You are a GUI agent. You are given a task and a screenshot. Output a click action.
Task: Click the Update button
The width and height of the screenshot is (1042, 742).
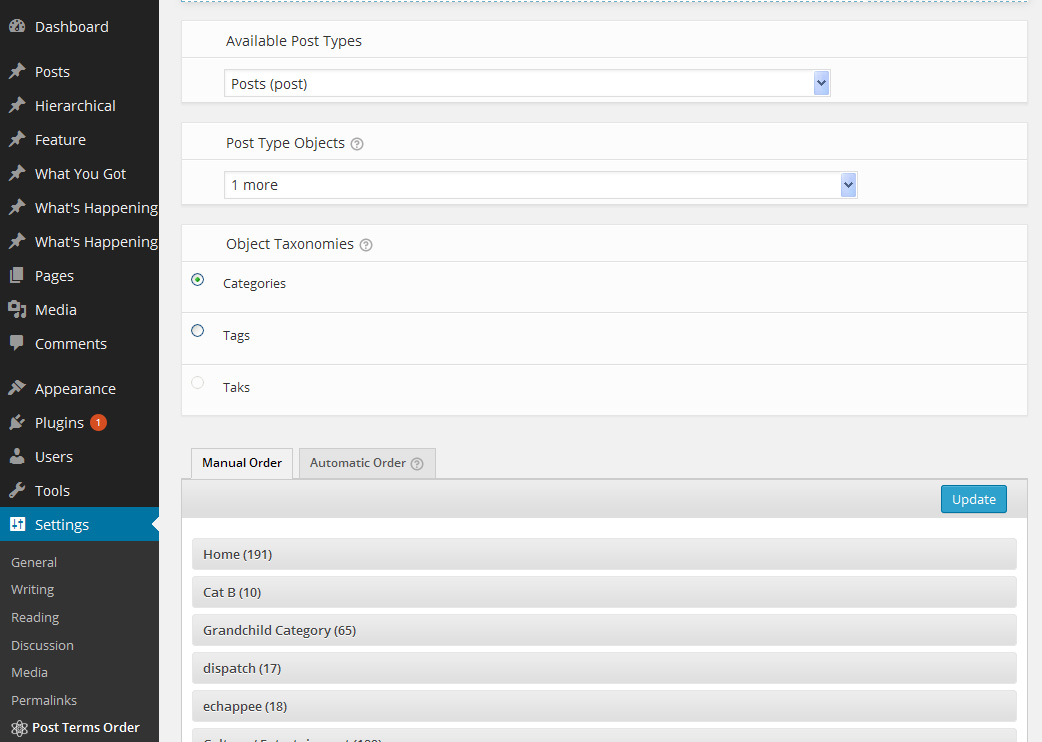coord(974,499)
